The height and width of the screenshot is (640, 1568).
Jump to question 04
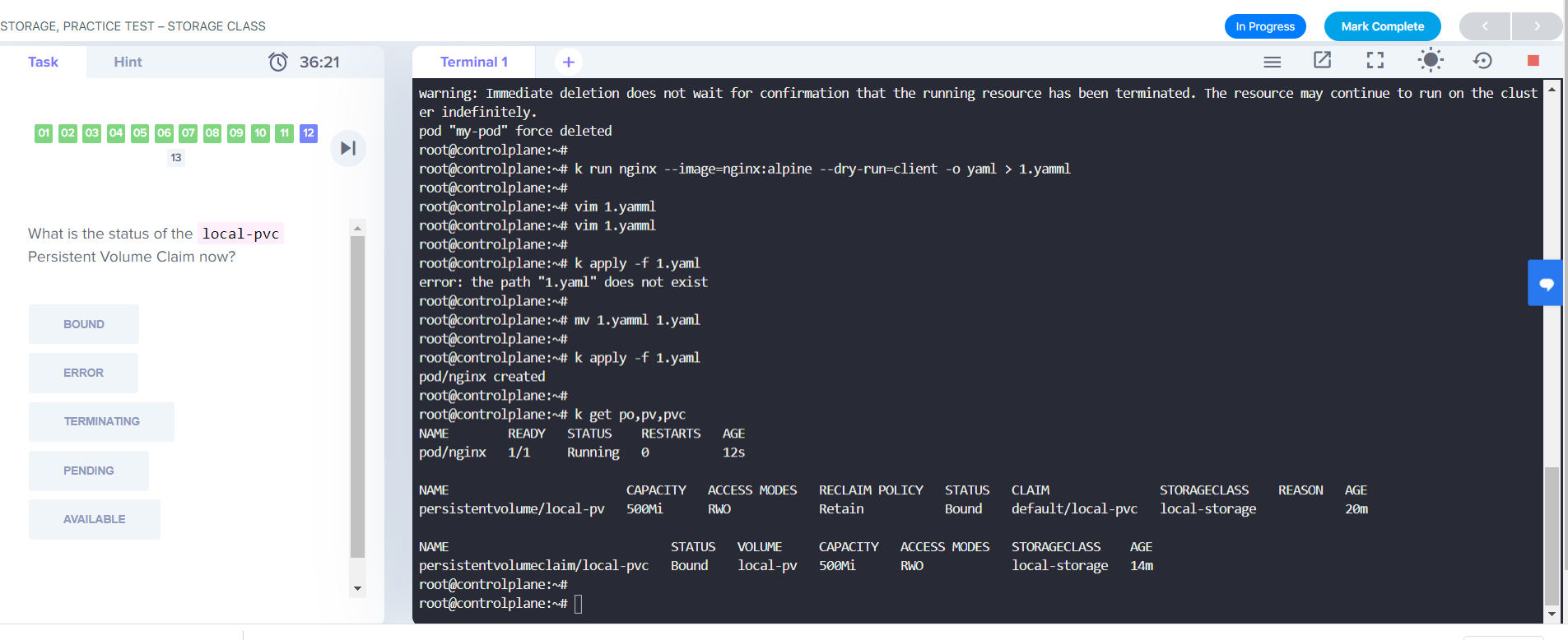116,132
